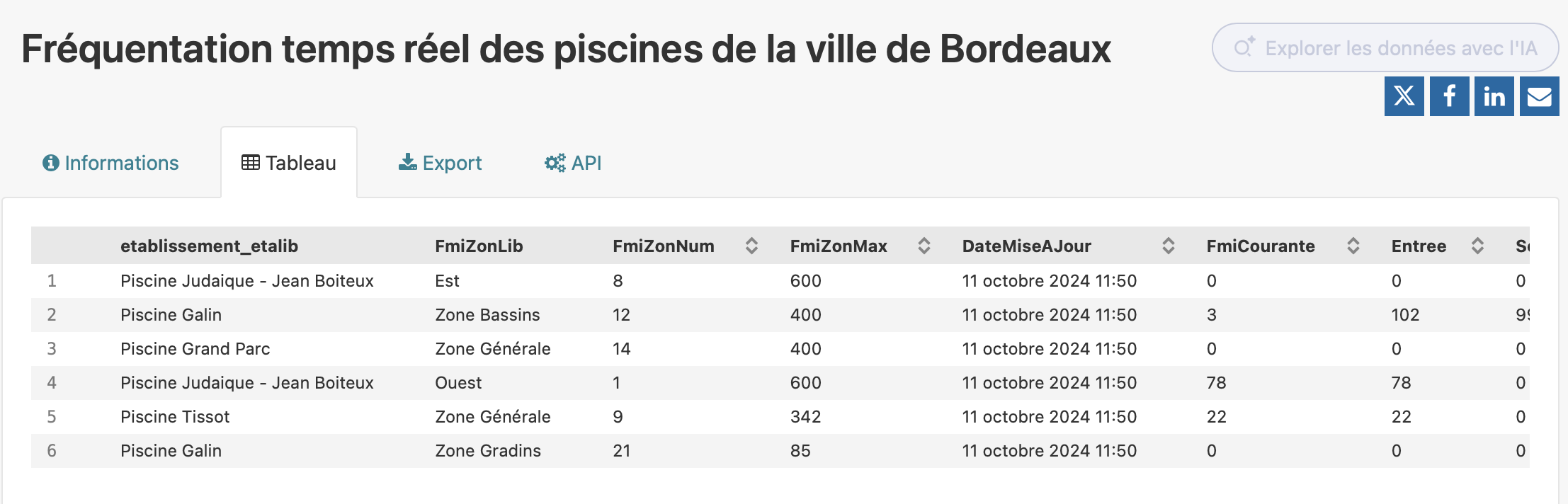
Task: Sort the table by FmiCourante arrows
Action: point(1353,246)
